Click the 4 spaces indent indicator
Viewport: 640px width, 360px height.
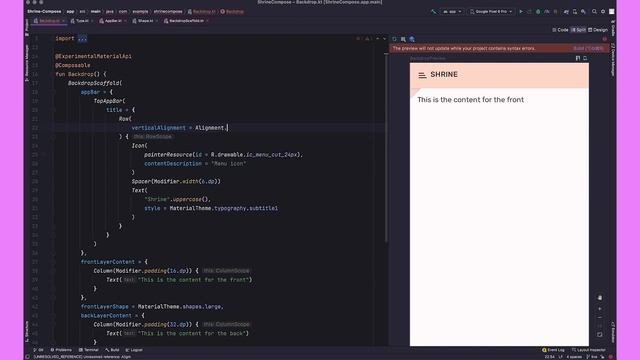coord(574,357)
